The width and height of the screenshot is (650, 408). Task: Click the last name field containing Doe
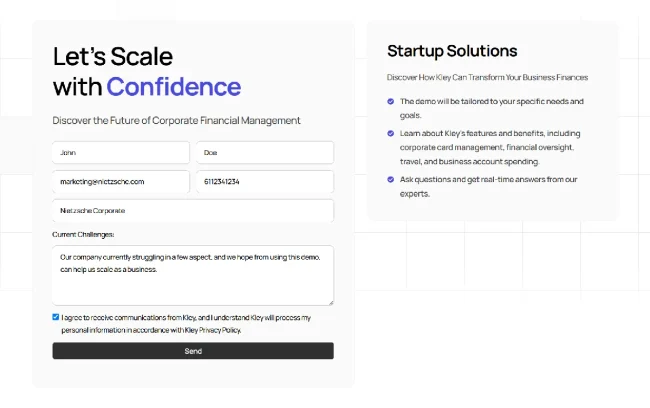pos(264,153)
